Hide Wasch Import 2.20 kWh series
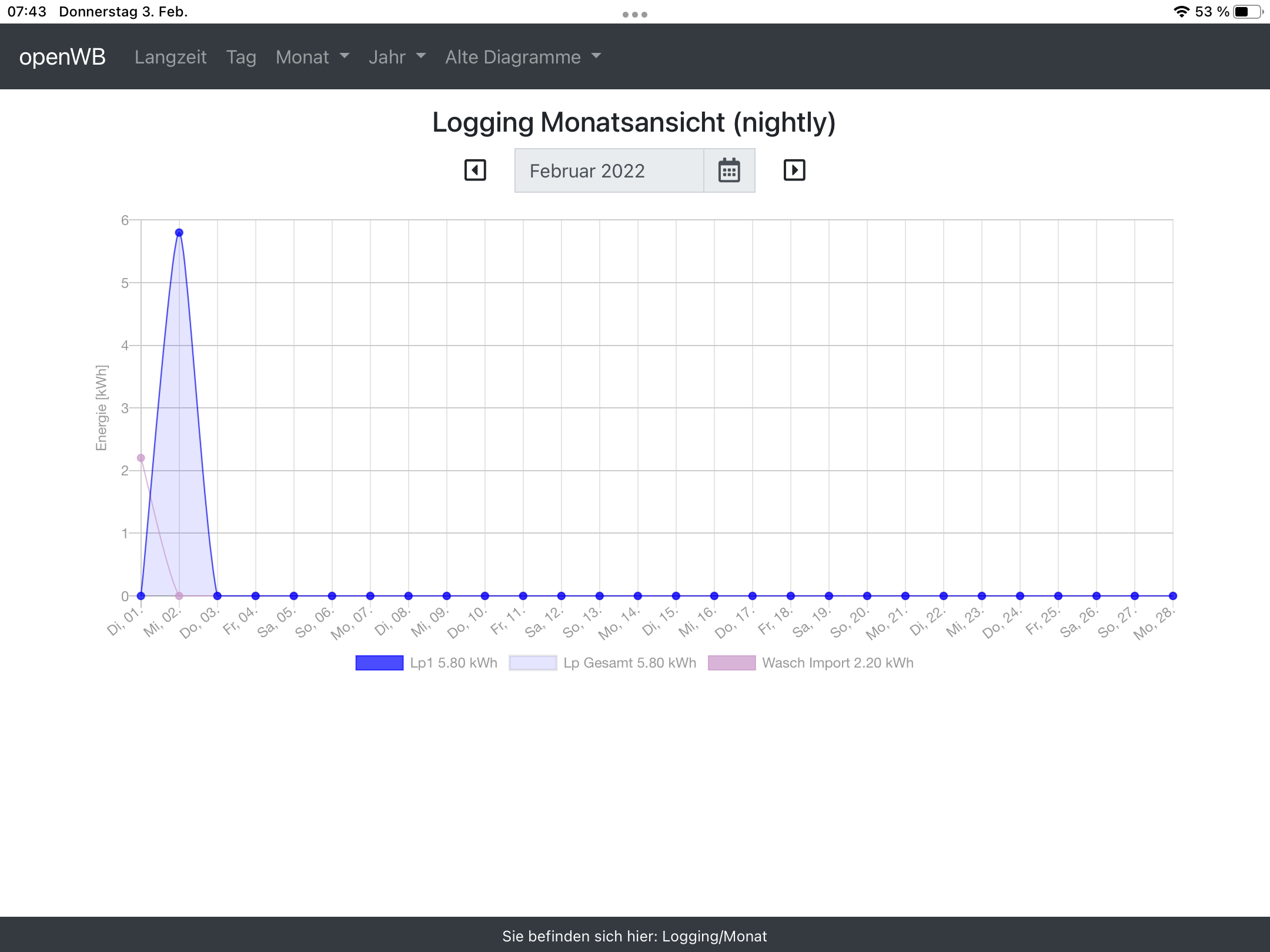1270x952 pixels. (837, 663)
